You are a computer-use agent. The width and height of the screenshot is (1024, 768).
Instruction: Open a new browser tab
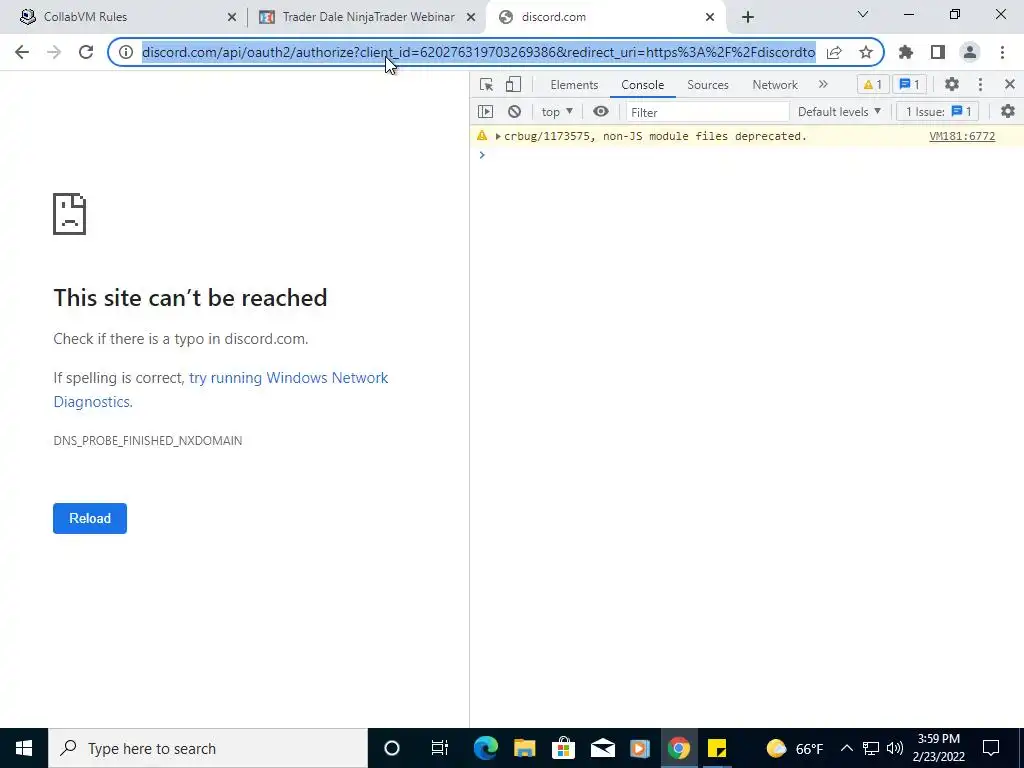click(748, 18)
